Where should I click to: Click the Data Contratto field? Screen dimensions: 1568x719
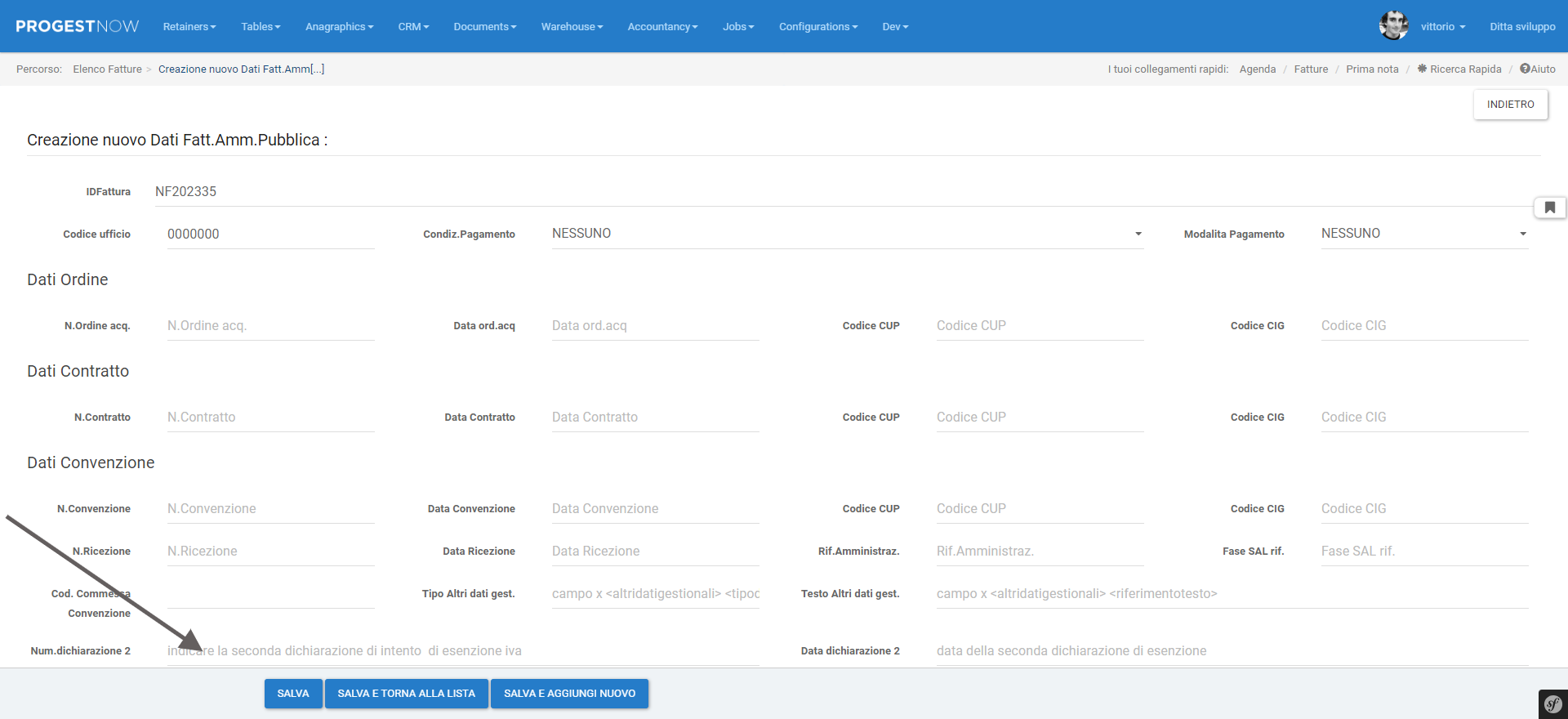655,418
